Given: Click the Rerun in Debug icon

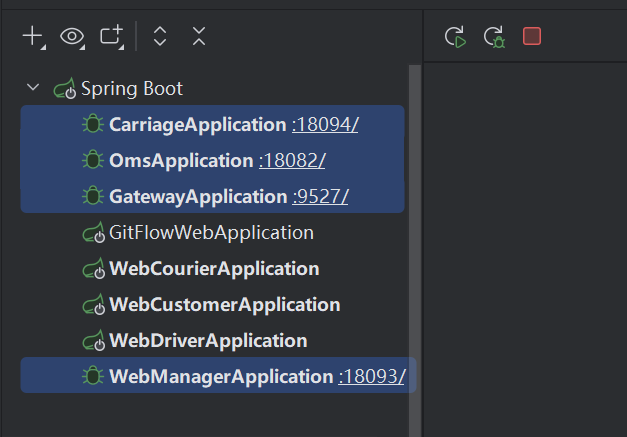Looking at the screenshot, I should 494,37.
